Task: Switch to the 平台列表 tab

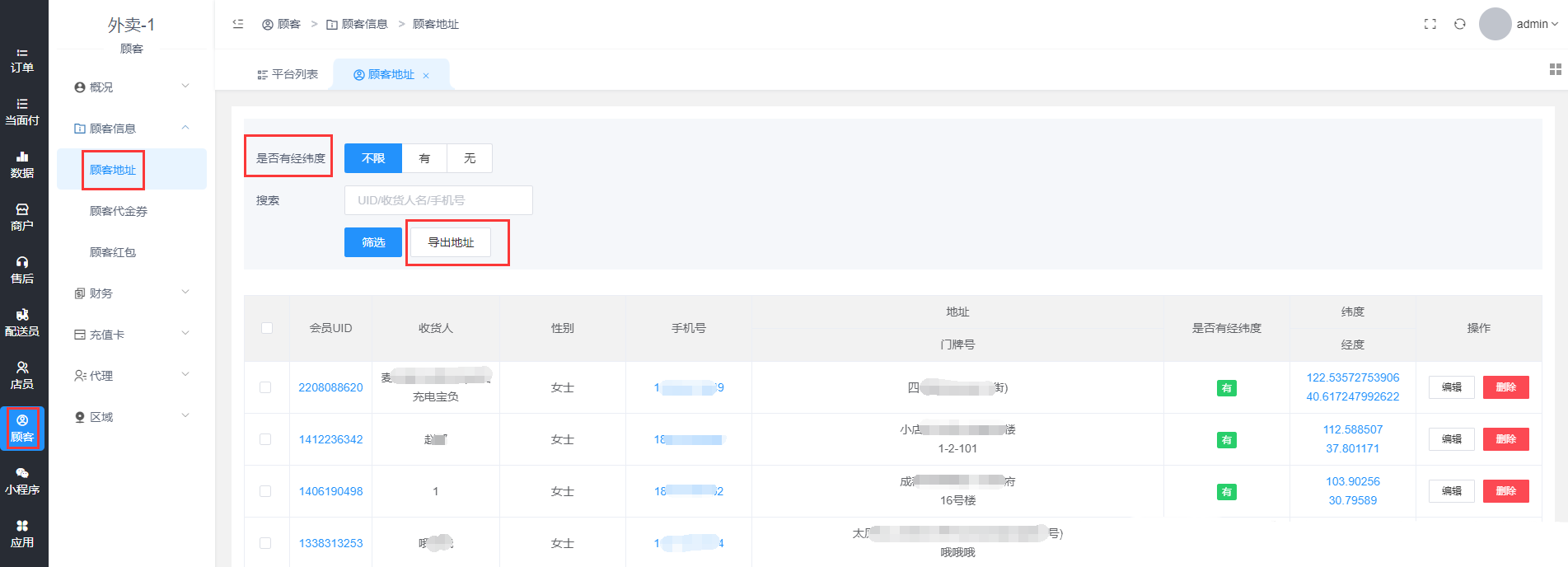Action: click(288, 74)
